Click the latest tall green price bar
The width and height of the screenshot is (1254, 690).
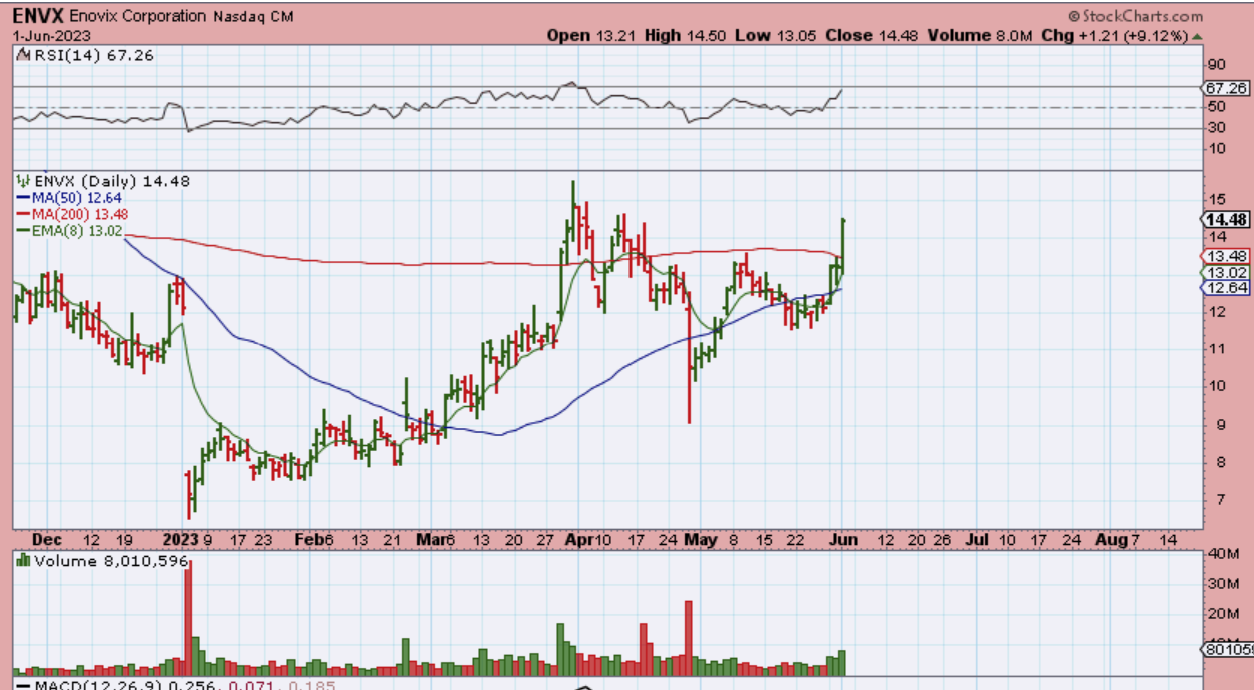coord(844,244)
